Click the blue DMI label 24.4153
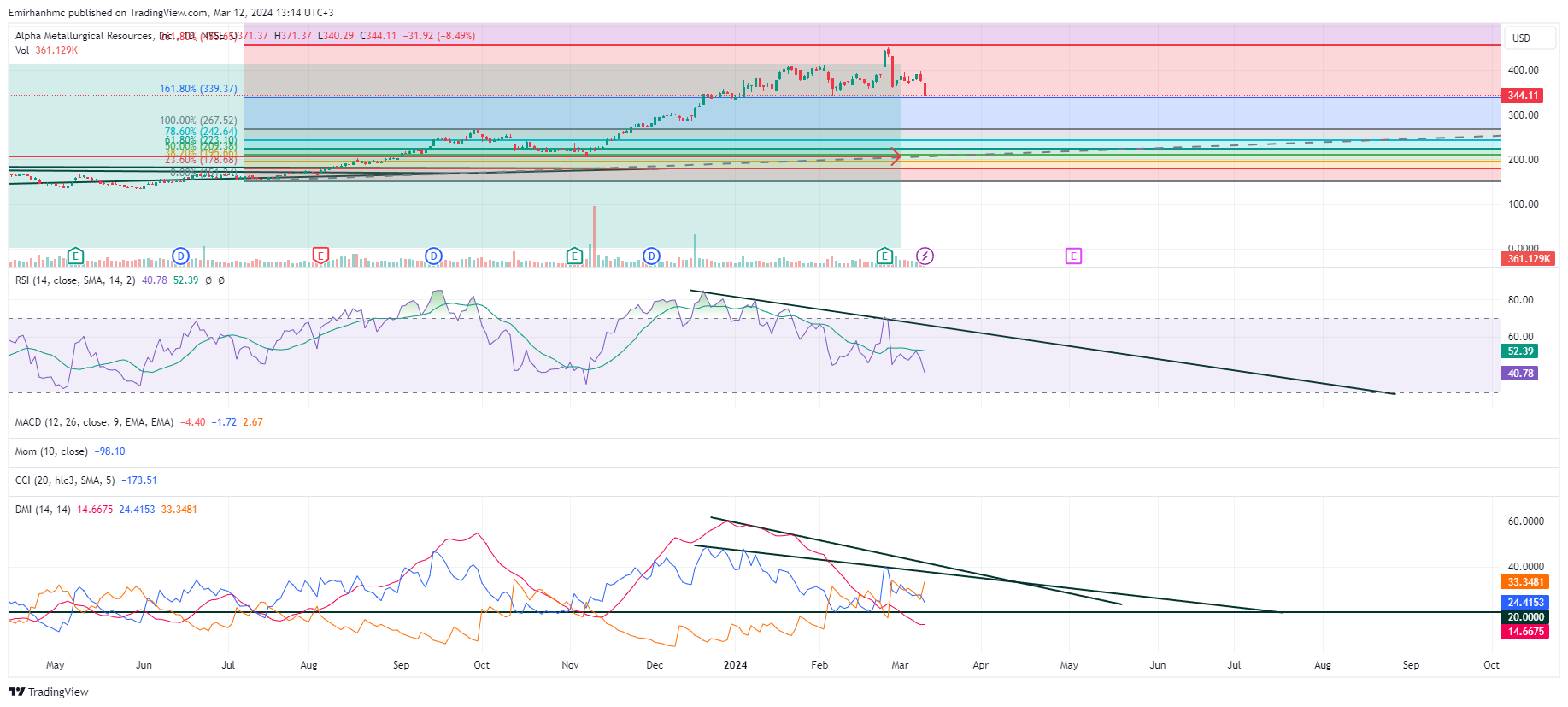1568x707 pixels. (x=1525, y=603)
